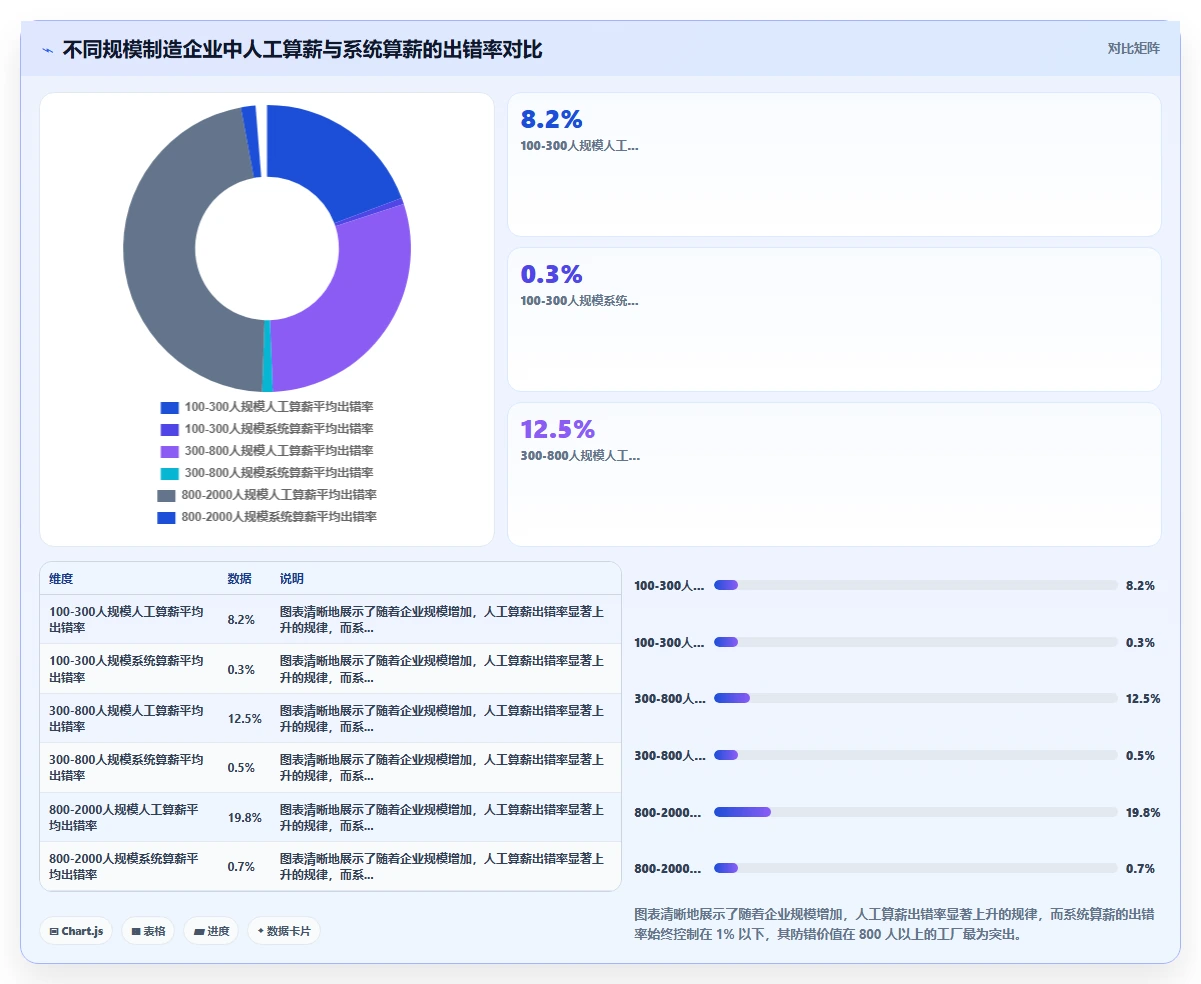Click the 12.5% cell in the table

tap(244, 718)
